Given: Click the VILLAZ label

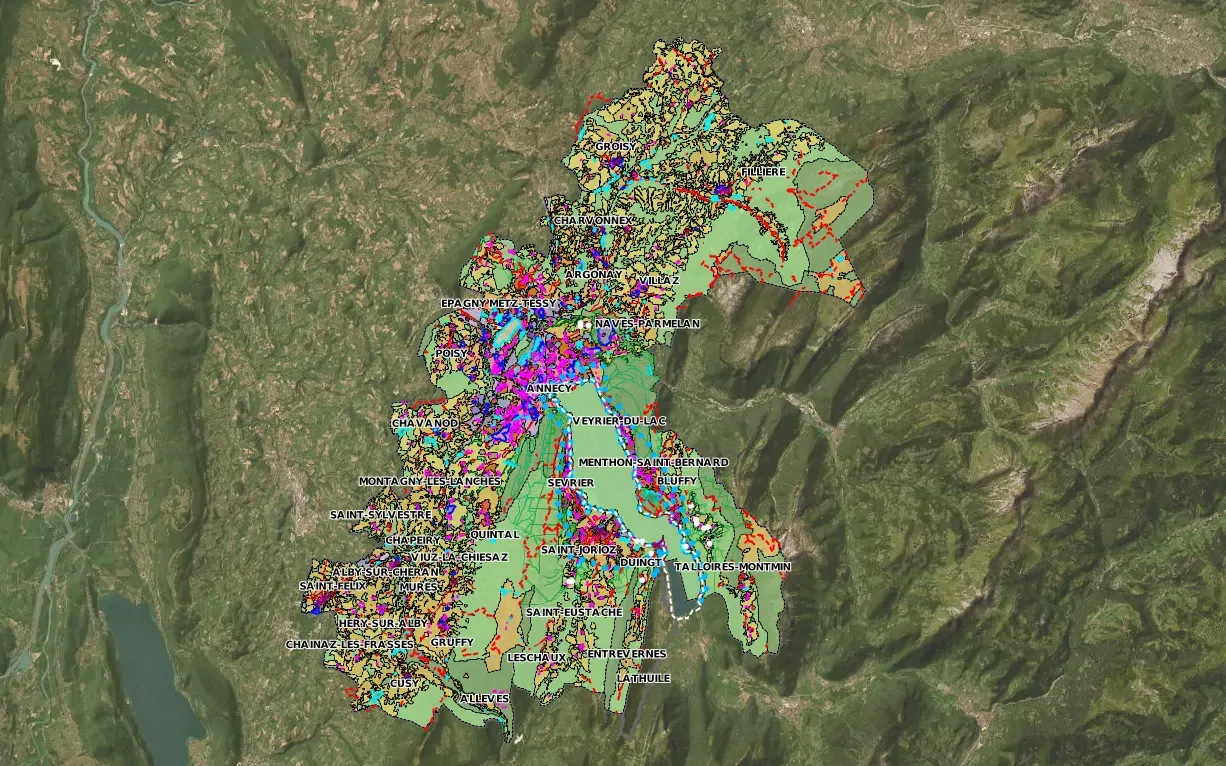Looking at the screenshot, I should tap(659, 281).
